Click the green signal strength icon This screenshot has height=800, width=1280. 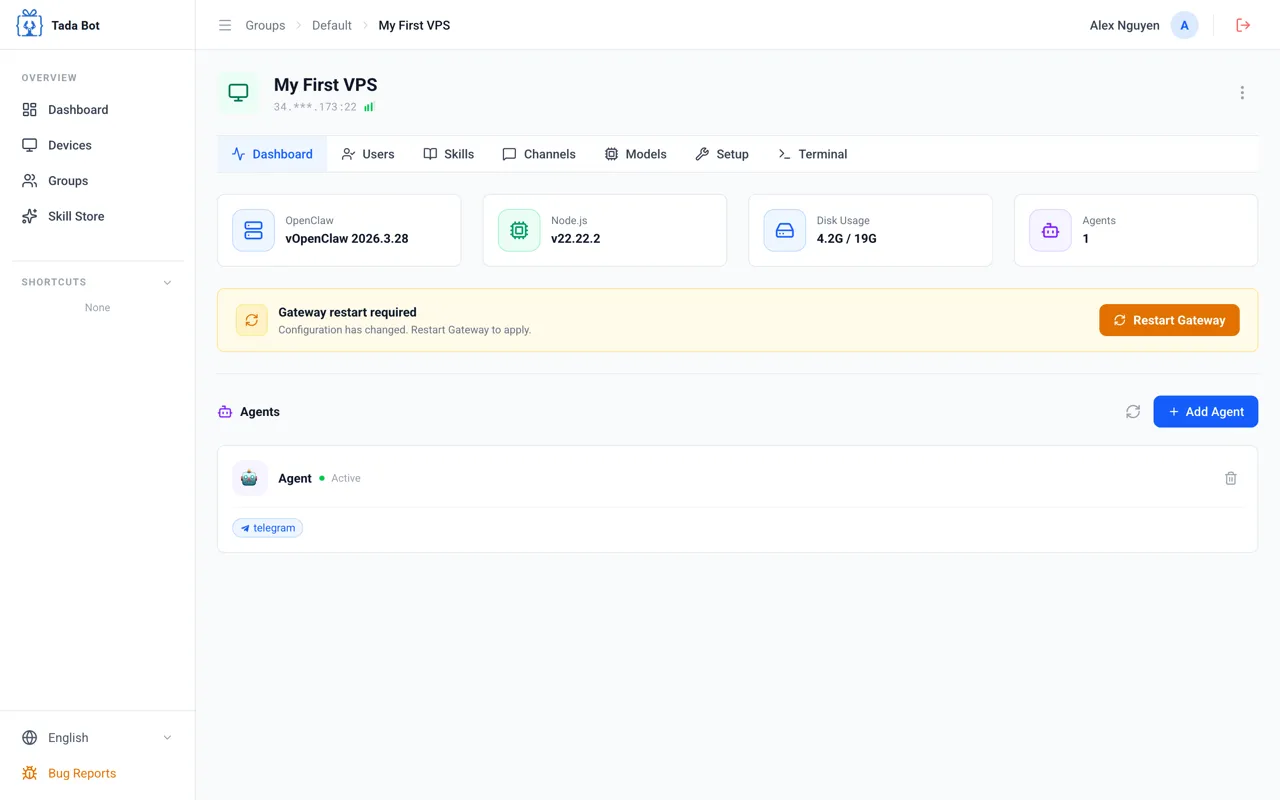[x=369, y=106]
